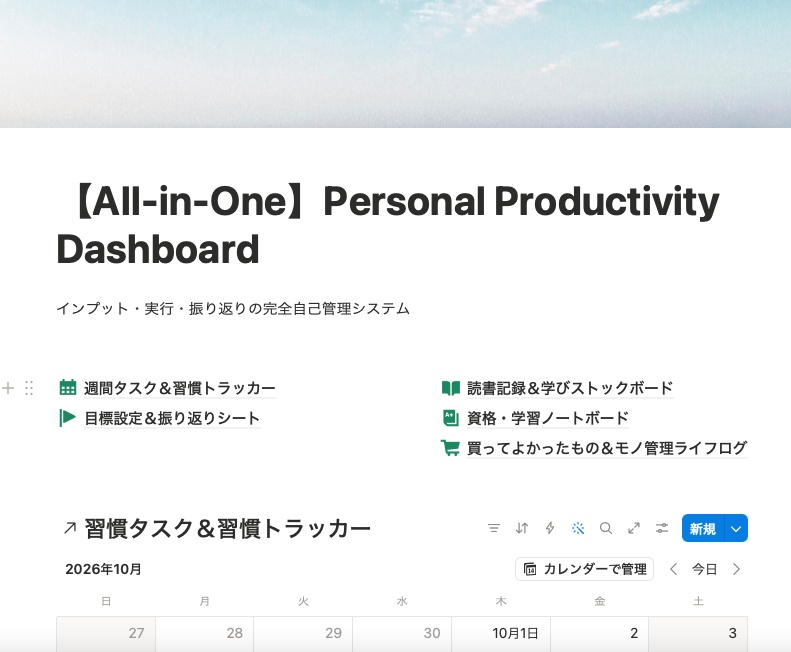
Task: Go to previous month with left chevron
Action: [673, 569]
